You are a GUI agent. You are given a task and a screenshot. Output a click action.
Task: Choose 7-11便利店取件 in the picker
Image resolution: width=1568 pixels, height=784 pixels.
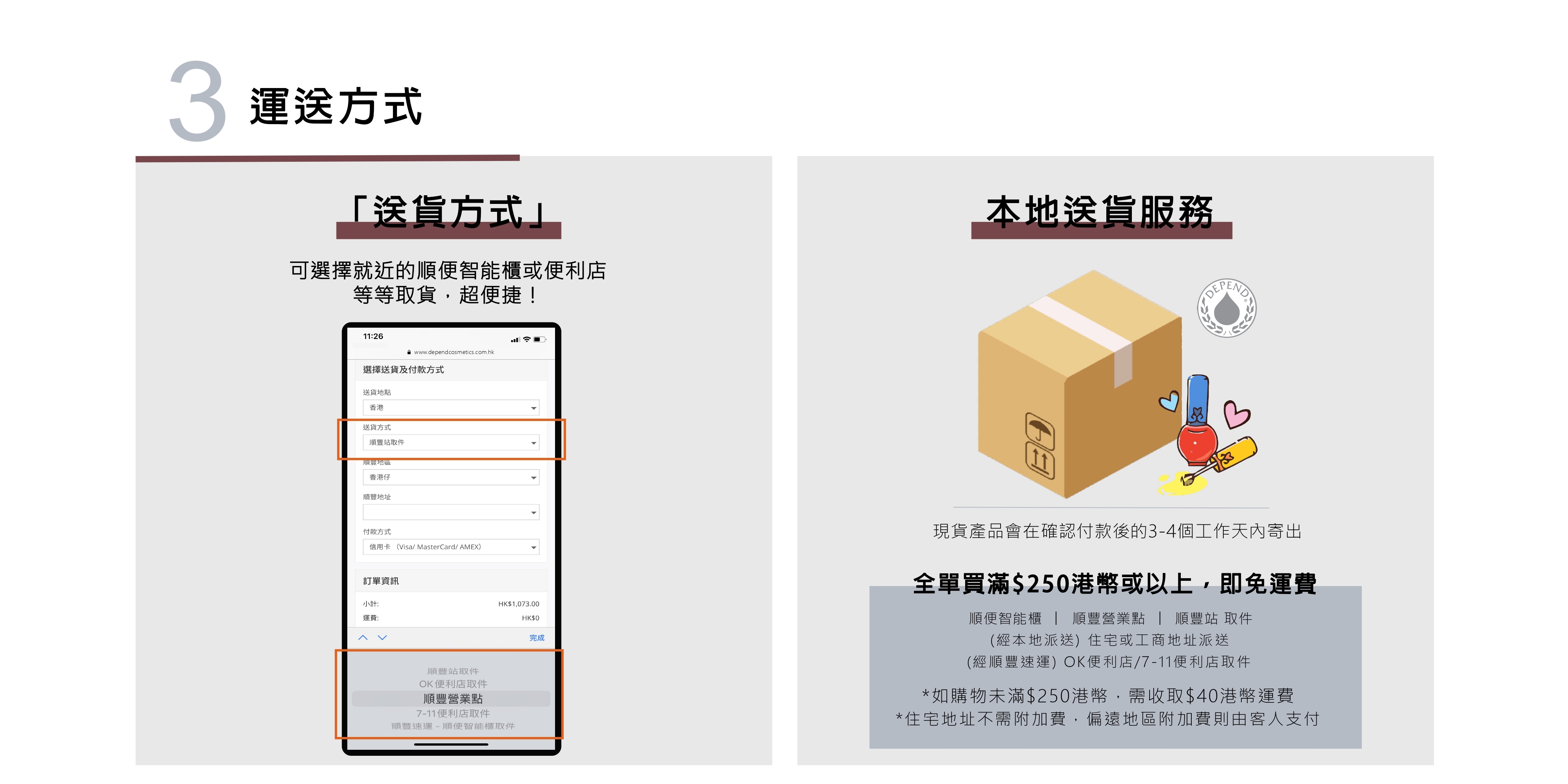click(x=452, y=713)
